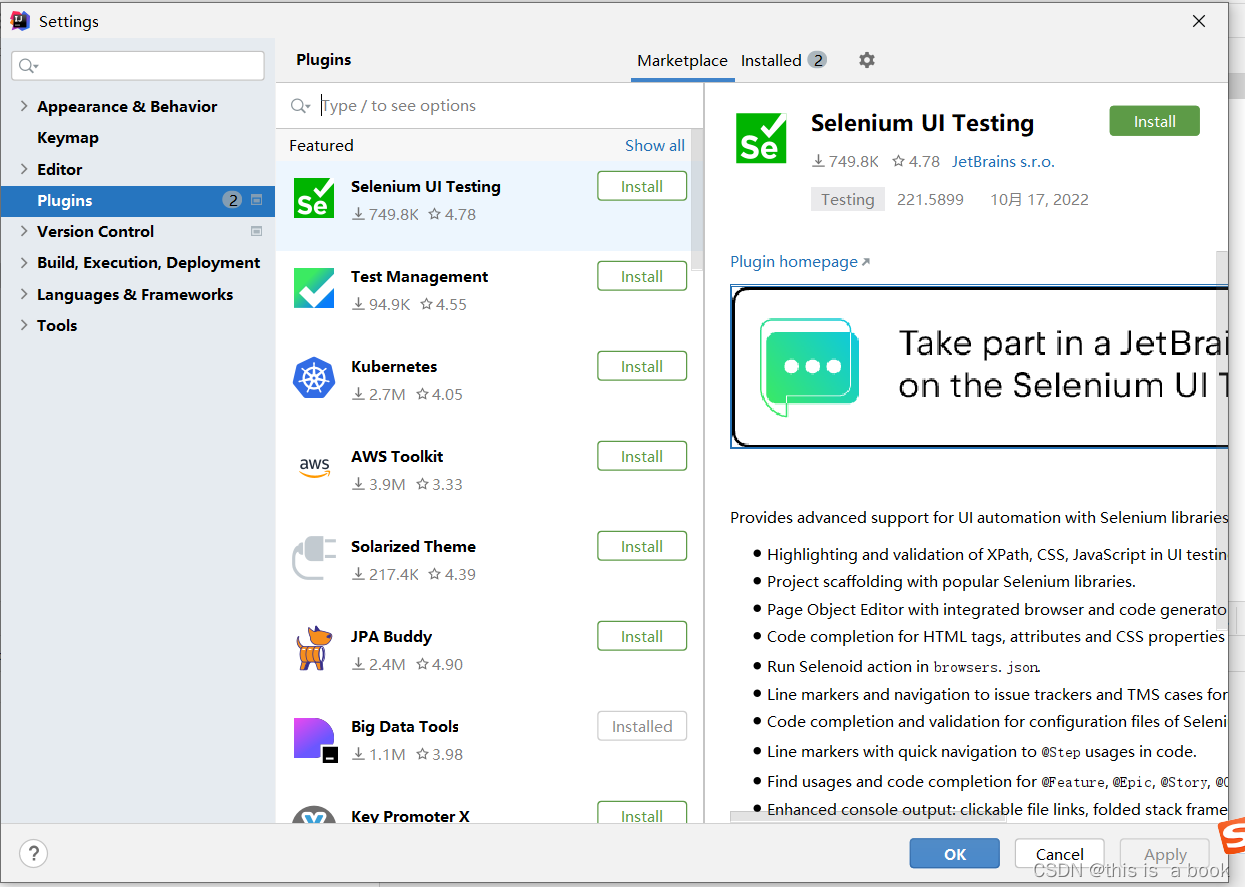Install the Solarized Theme plugin
This screenshot has width=1245, height=887.
coord(642,547)
